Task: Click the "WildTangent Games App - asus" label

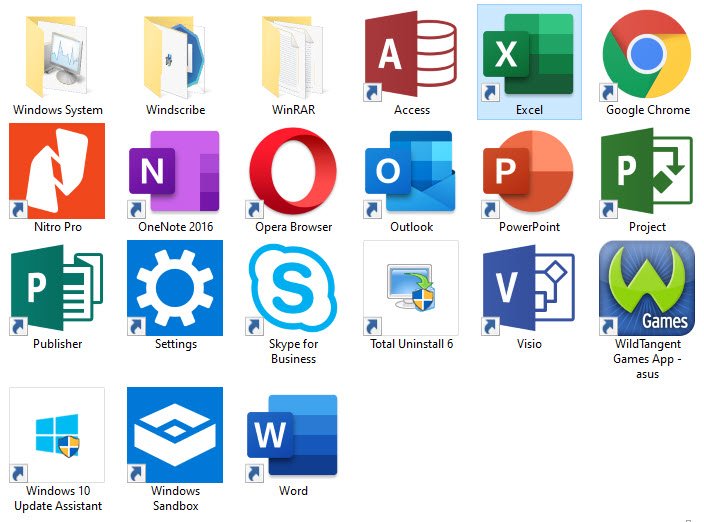Action: click(647, 359)
